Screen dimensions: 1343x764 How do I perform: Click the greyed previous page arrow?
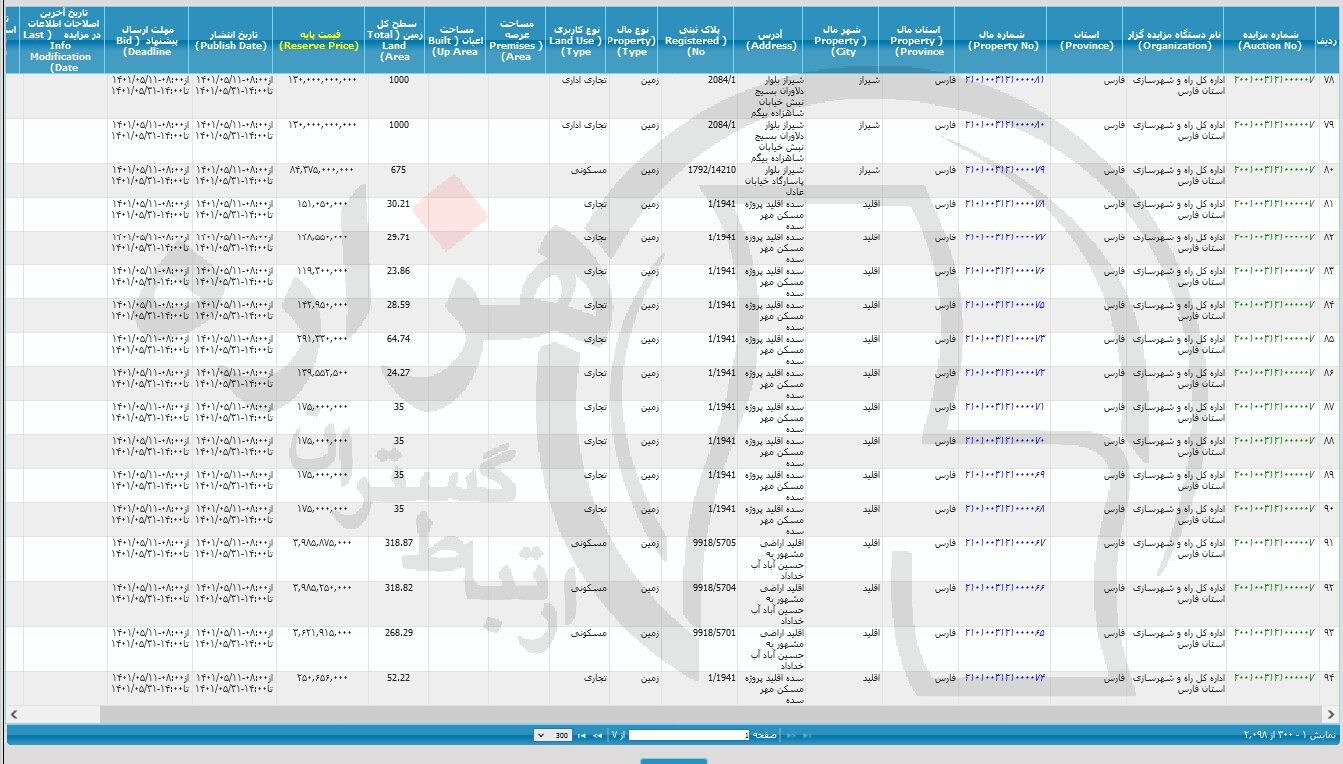tap(791, 735)
